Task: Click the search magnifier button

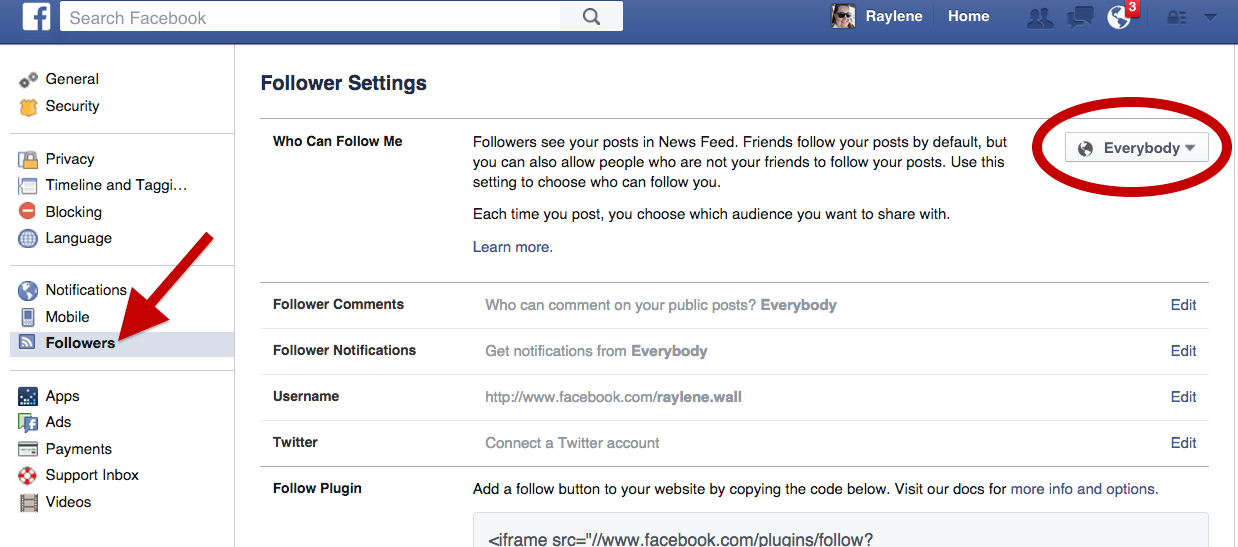Action: [591, 17]
